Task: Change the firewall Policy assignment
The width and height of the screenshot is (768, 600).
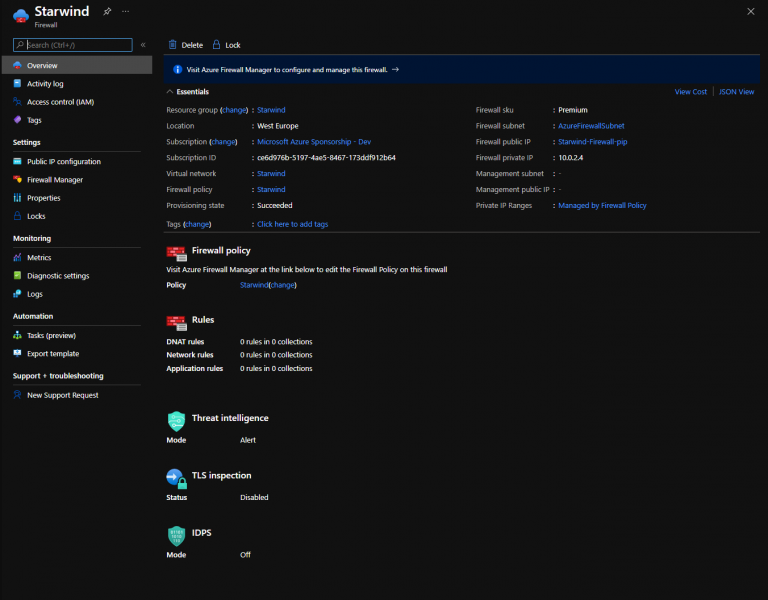Action: pyautogui.click(x=283, y=285)
